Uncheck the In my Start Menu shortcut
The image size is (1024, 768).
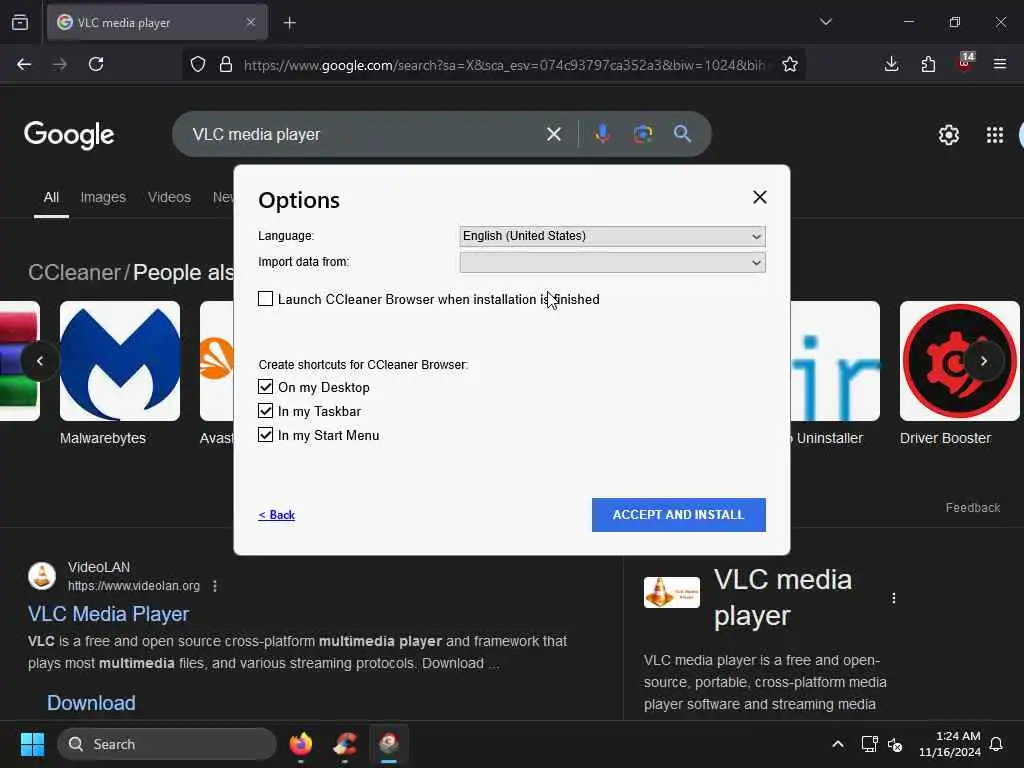click(x=265, y=435)
